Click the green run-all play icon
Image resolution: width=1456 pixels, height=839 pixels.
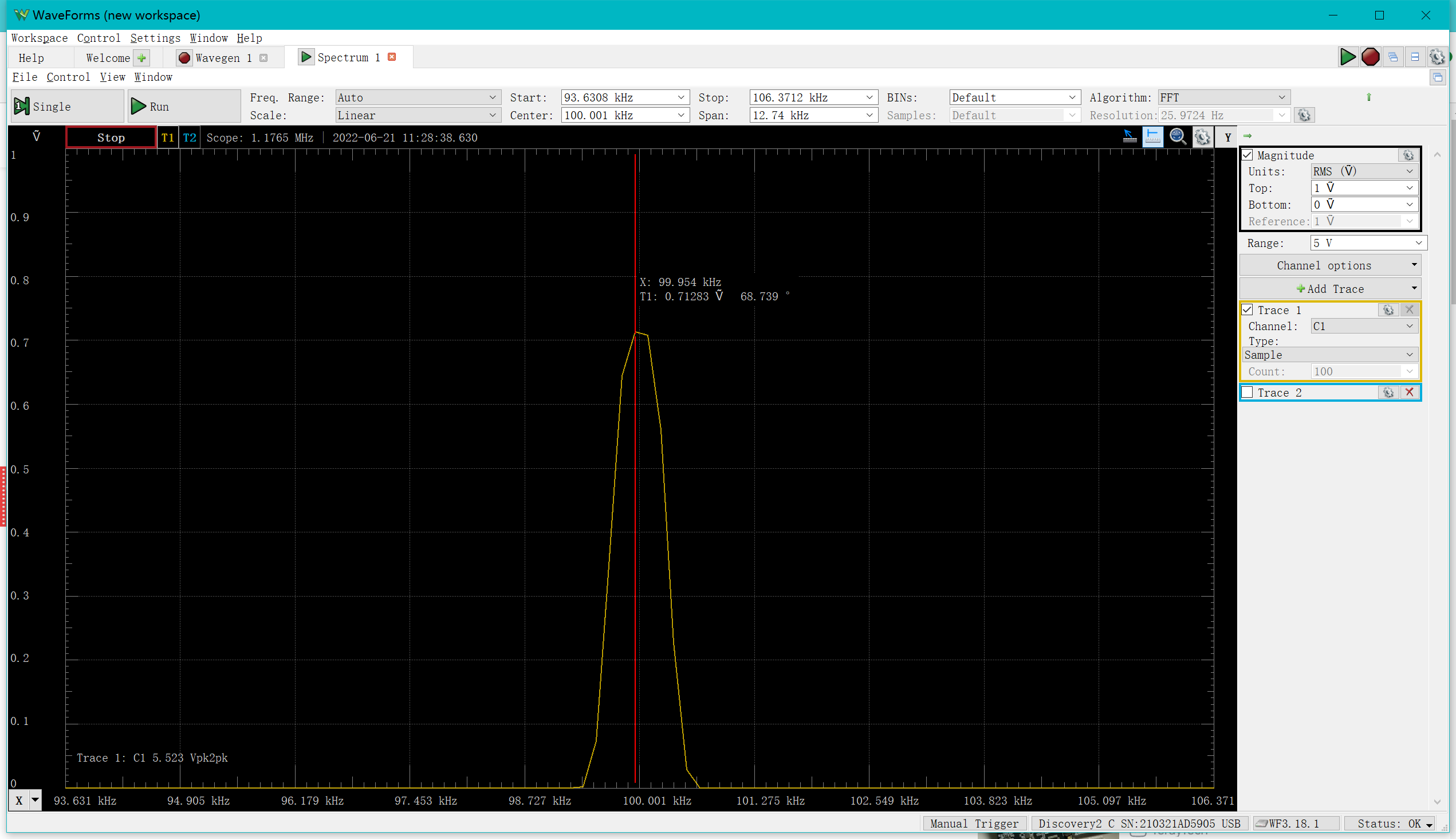click(x=1348, y=57)
